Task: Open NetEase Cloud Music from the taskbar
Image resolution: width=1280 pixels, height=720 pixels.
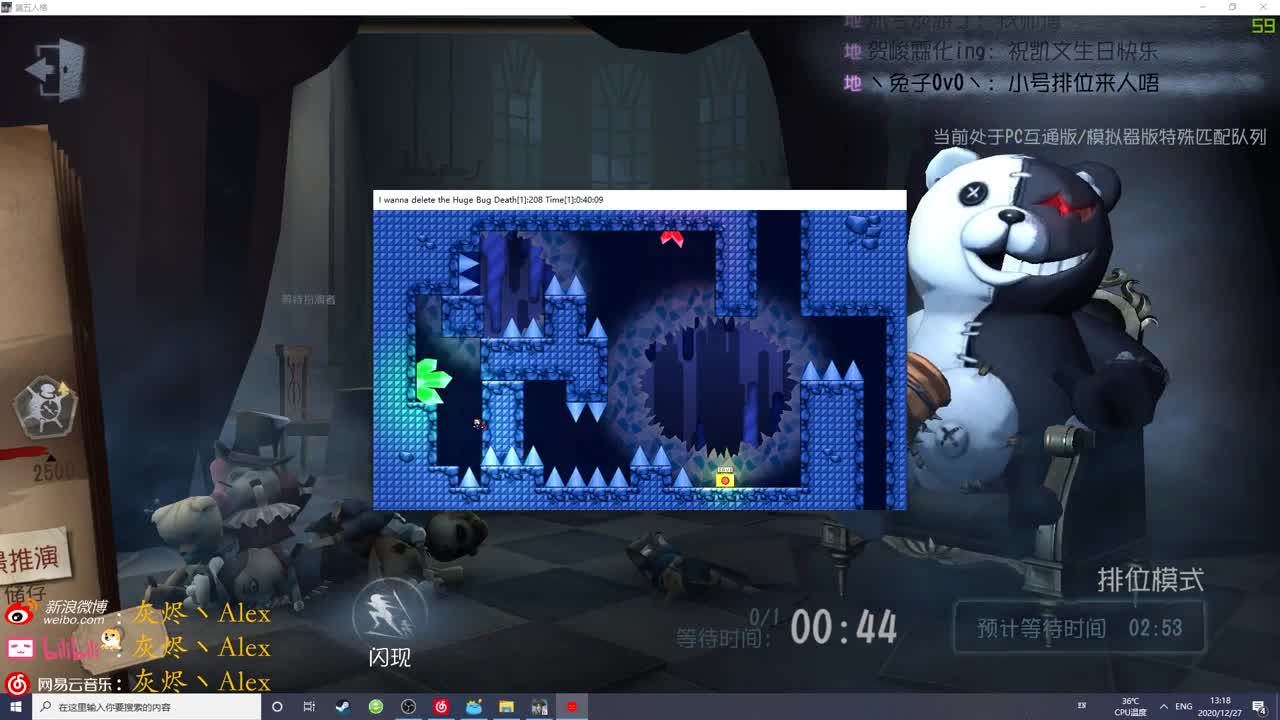Action: 441,707
